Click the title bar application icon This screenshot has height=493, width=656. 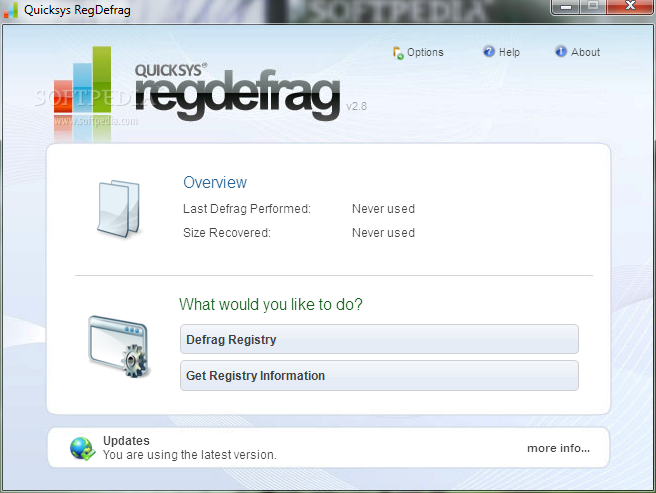point(11,10)
